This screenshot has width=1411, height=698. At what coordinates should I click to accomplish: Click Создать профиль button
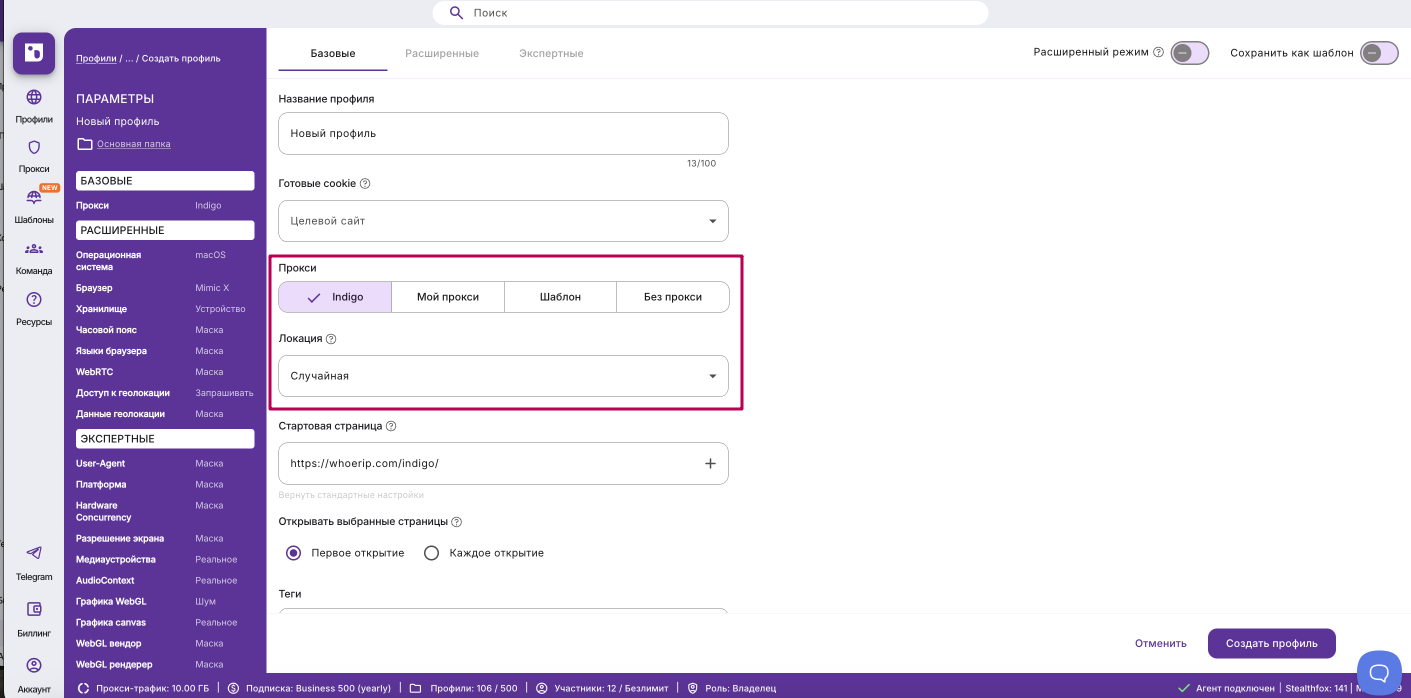1272,644
